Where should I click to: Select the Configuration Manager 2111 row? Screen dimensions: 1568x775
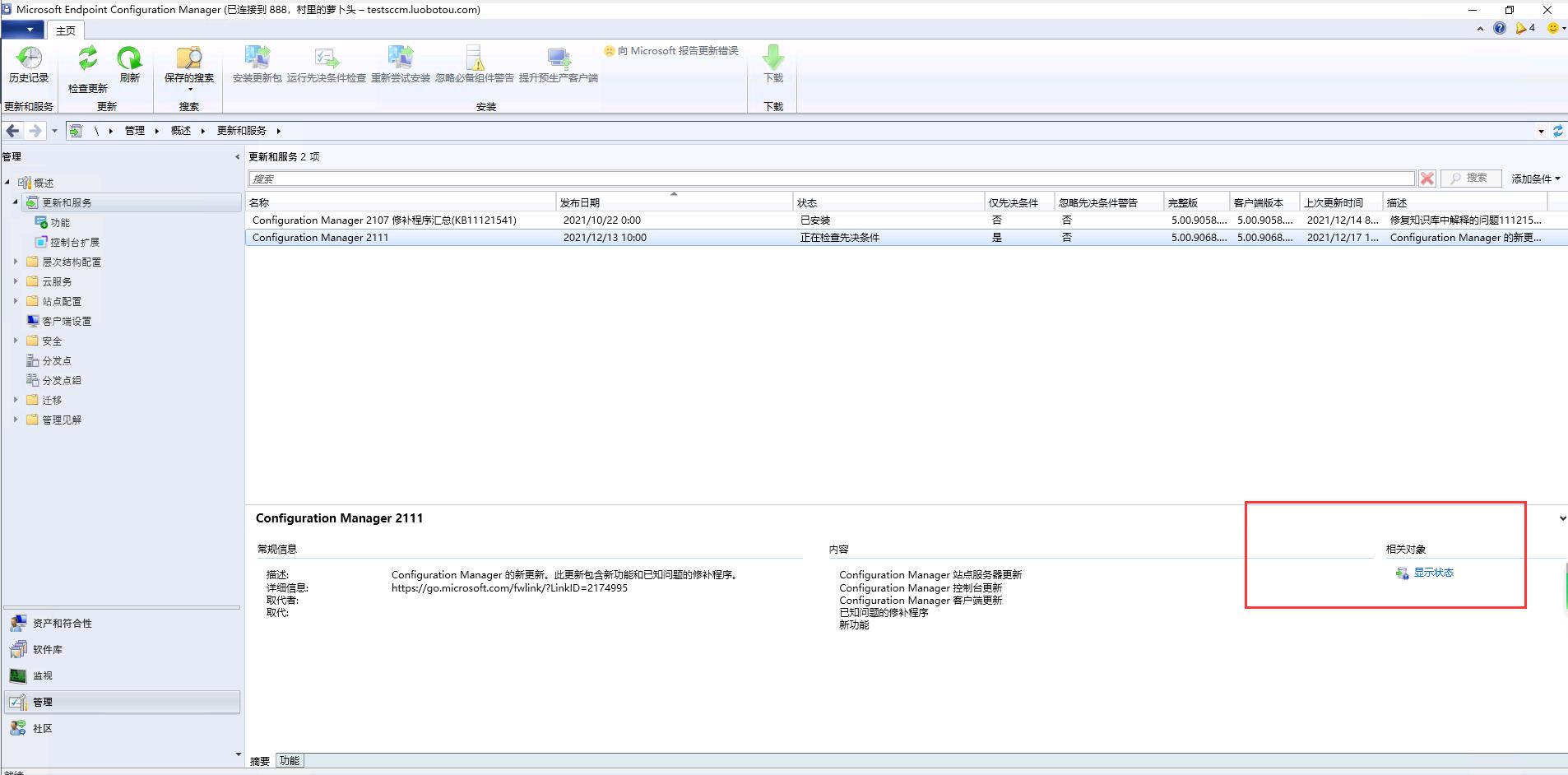pyautogui.click(x=905, y=237)
